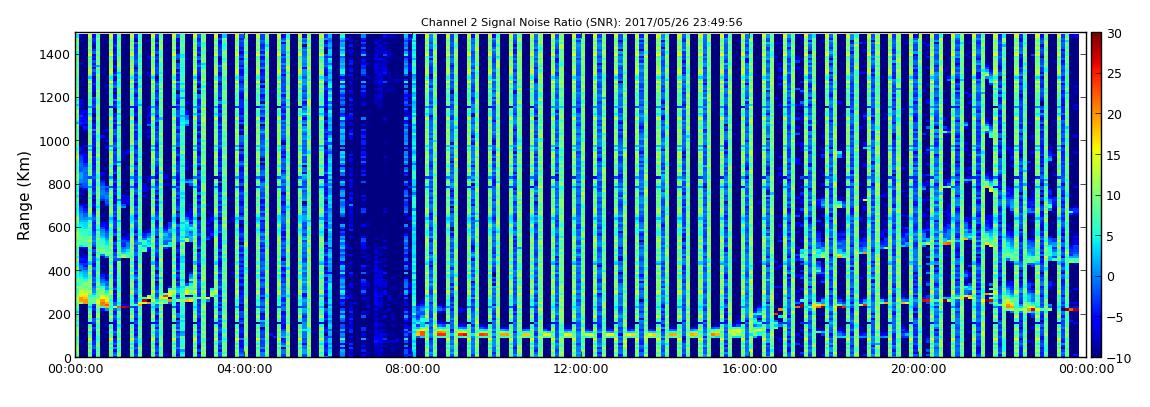Click the plot title "Channel 2 Signal Noise Ratio (SNR)"
Screen dimensions: 1150x407
[x=581, y=23]
